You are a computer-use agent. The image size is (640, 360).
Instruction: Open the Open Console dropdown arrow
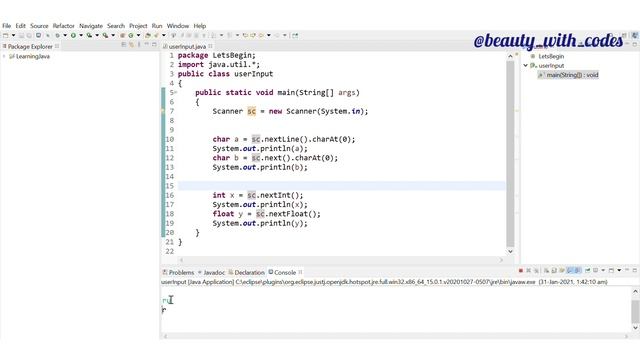pos(619,271)
